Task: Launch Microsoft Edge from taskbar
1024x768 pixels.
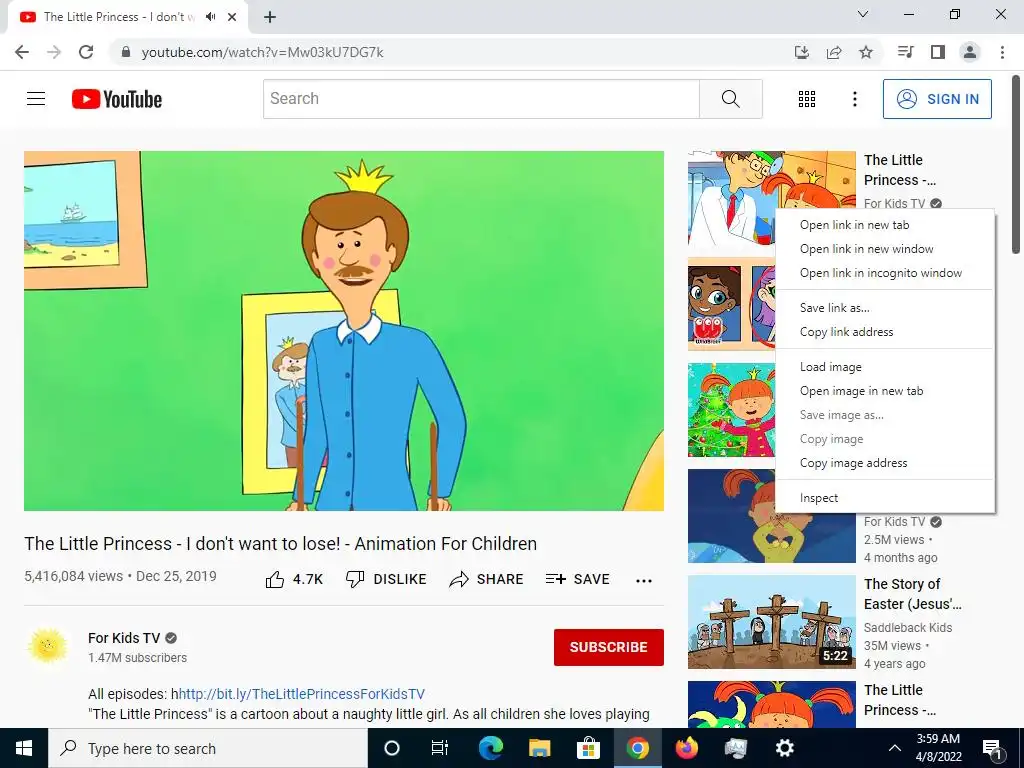Action: (x=490, y=748)
